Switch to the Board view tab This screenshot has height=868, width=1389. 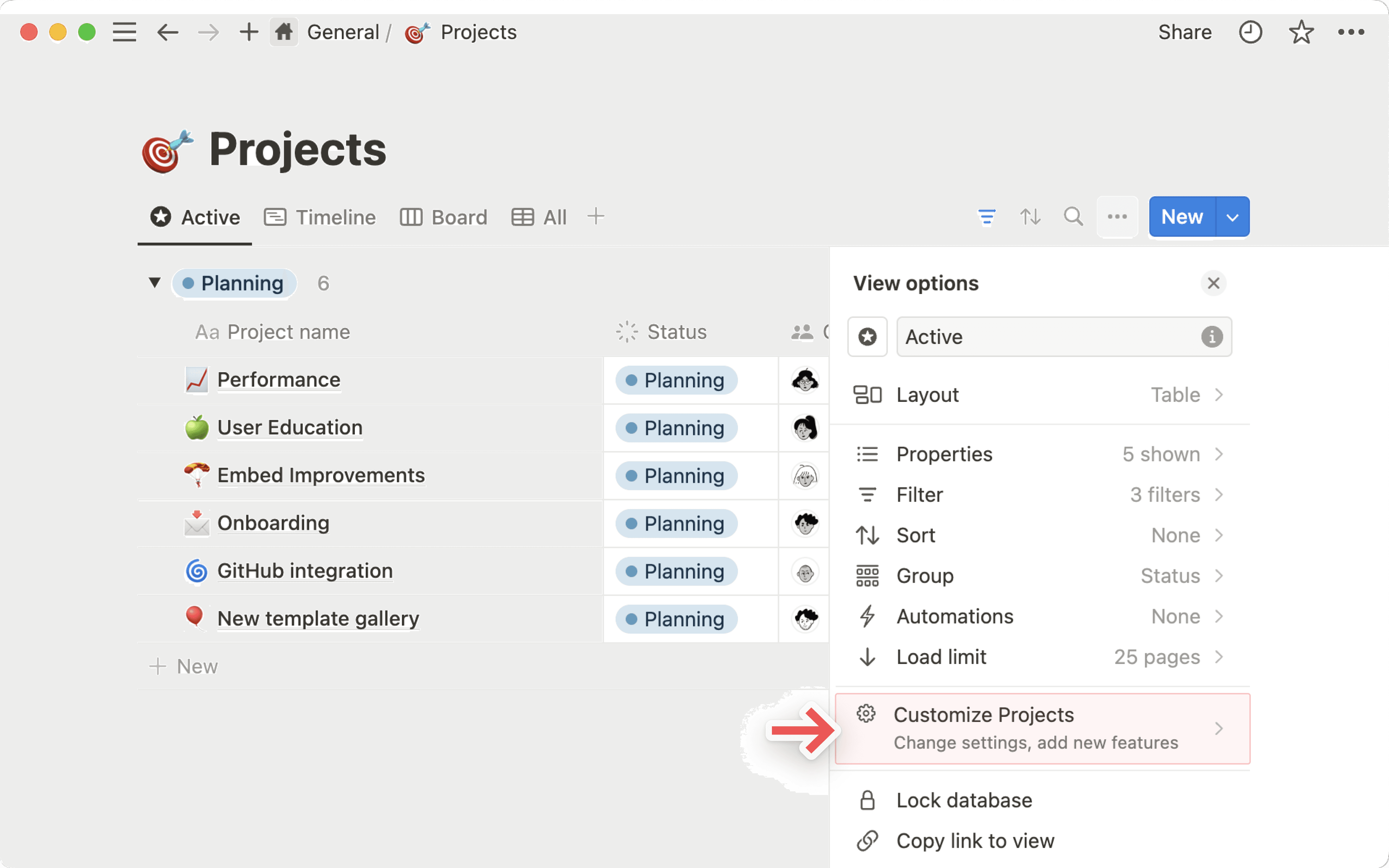point(444,217)
